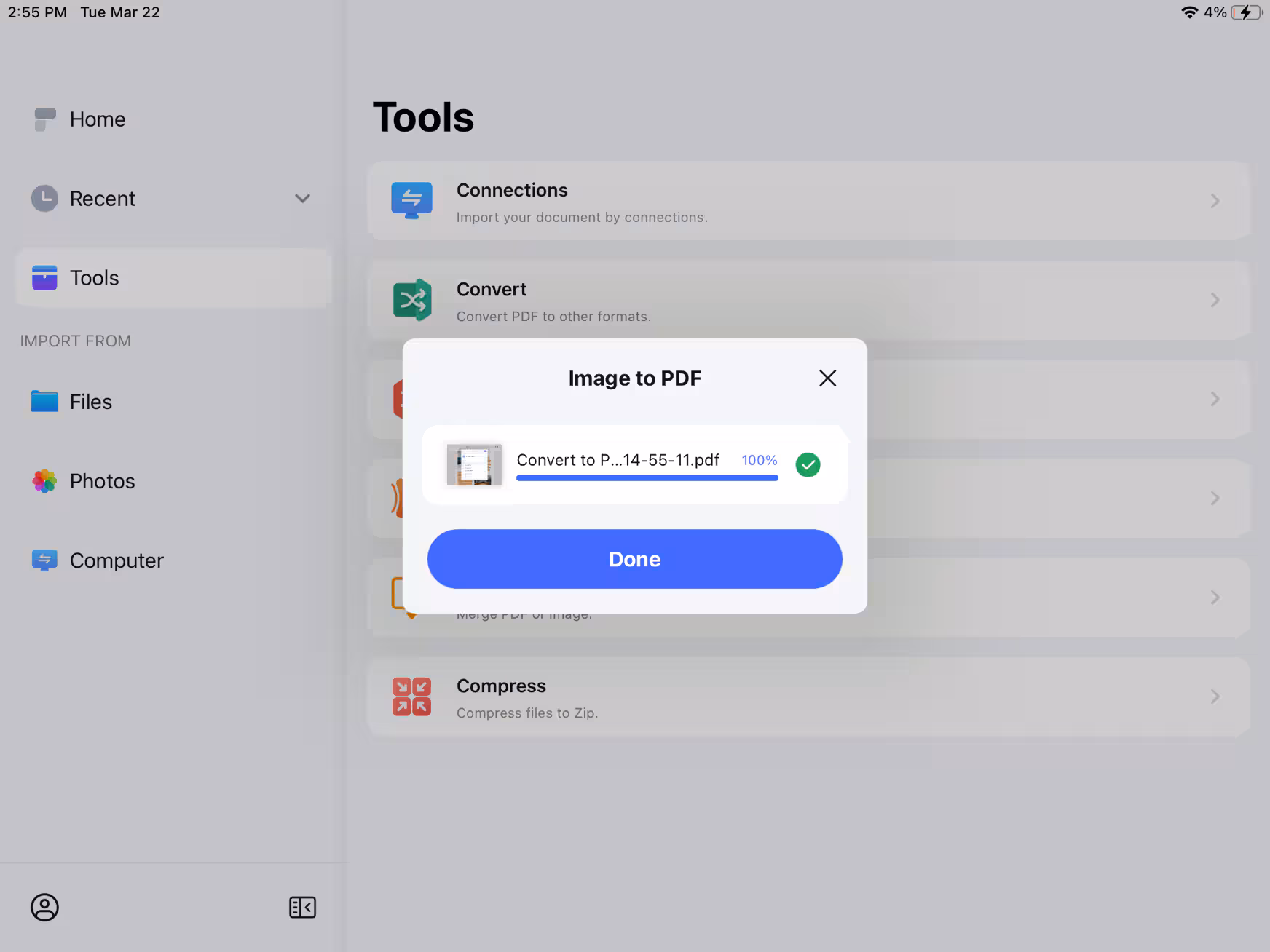Open the converted file thumbnail
The height and width of the screenshot is (952, 1270).
[x=474, y=464]
